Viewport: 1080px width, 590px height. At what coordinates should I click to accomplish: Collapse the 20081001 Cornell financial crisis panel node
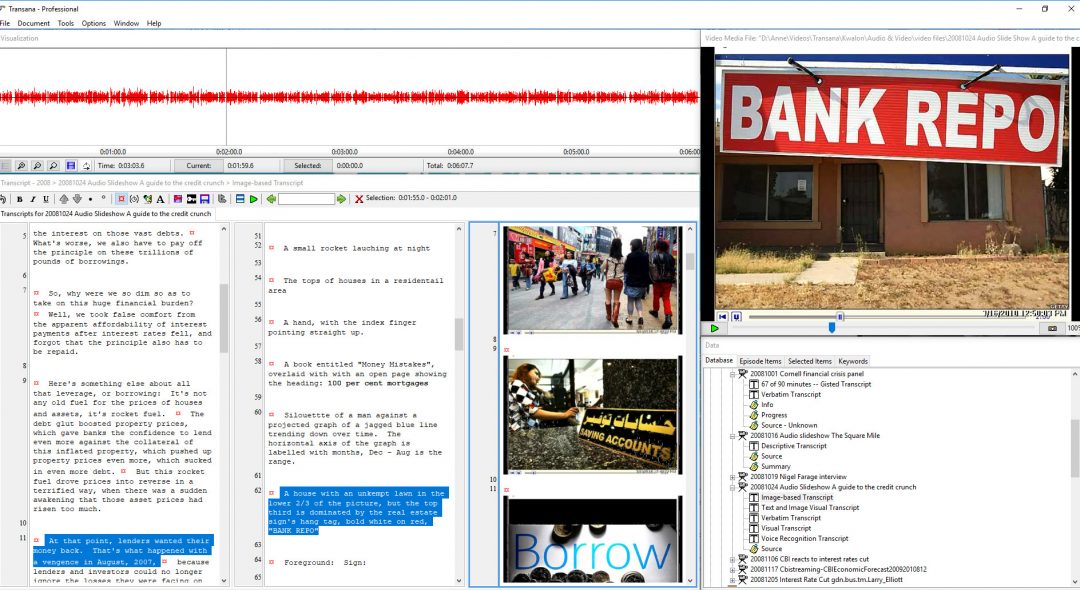[x=732, y=374]
